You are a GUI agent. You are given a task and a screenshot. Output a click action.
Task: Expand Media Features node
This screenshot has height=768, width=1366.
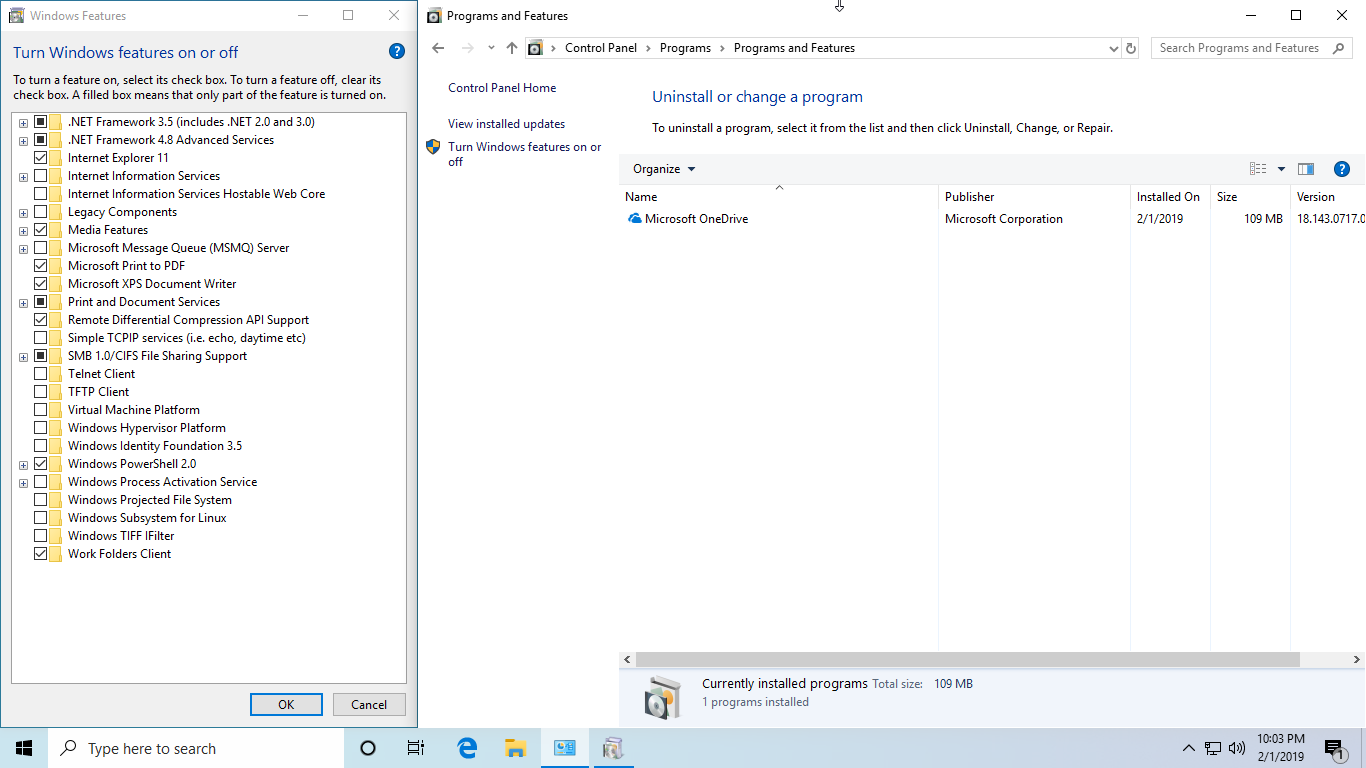click(x=23, y=231)
